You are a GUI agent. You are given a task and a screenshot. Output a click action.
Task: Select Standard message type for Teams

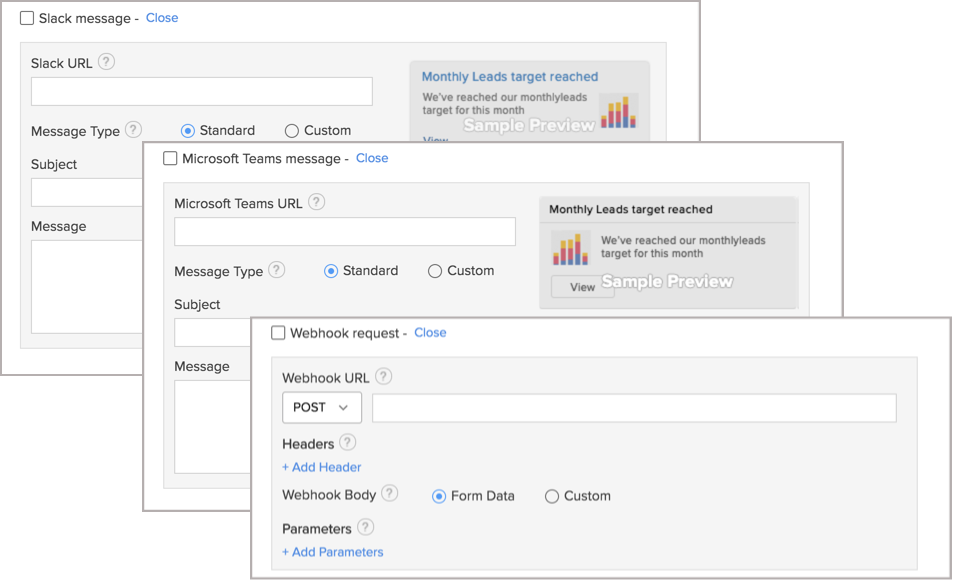click(x=330, y=270)
